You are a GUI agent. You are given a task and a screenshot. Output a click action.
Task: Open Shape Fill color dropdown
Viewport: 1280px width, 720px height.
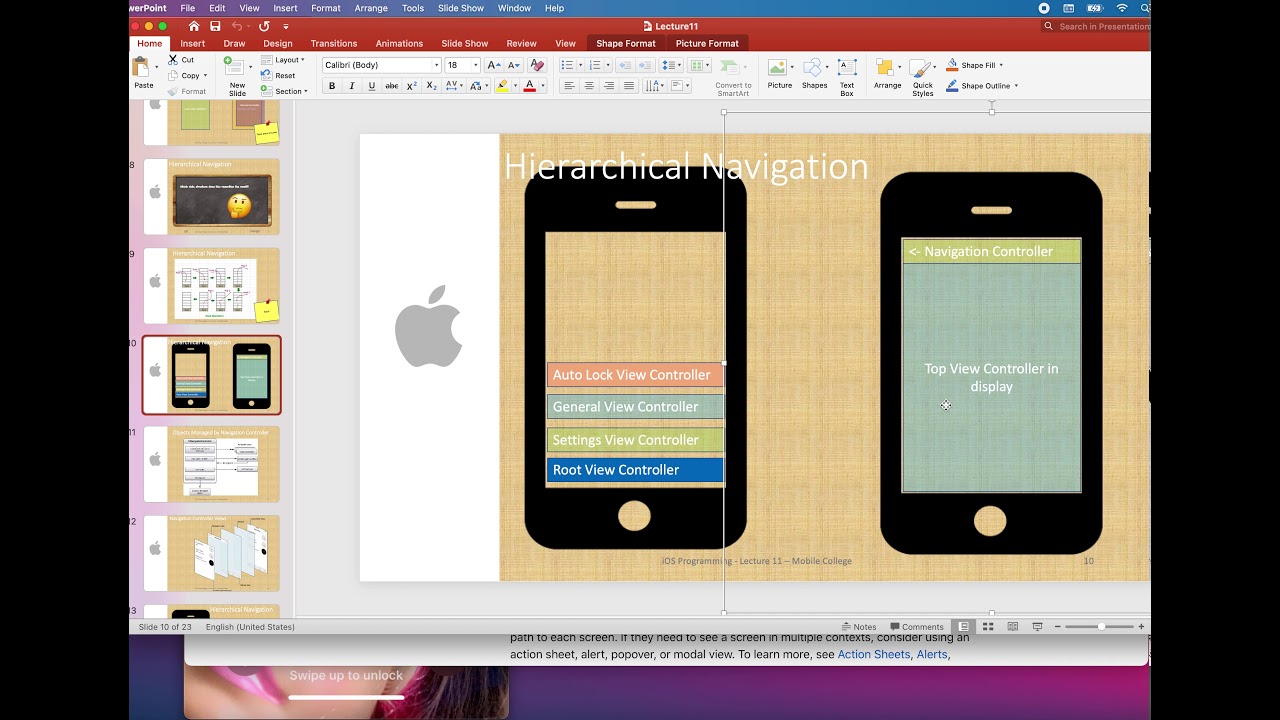click(x=1002, y=65)
